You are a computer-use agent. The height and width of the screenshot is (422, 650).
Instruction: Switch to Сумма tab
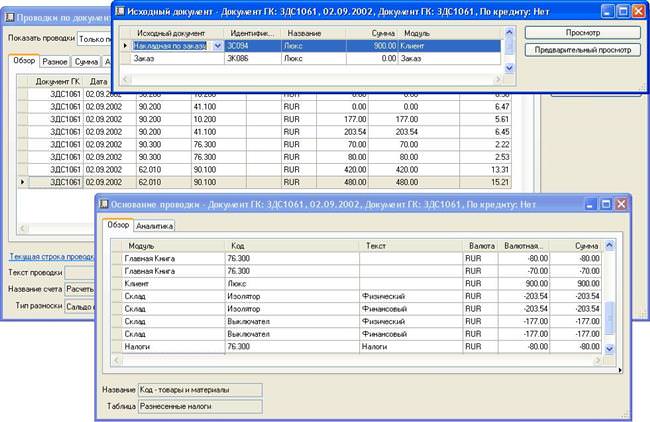86,62
